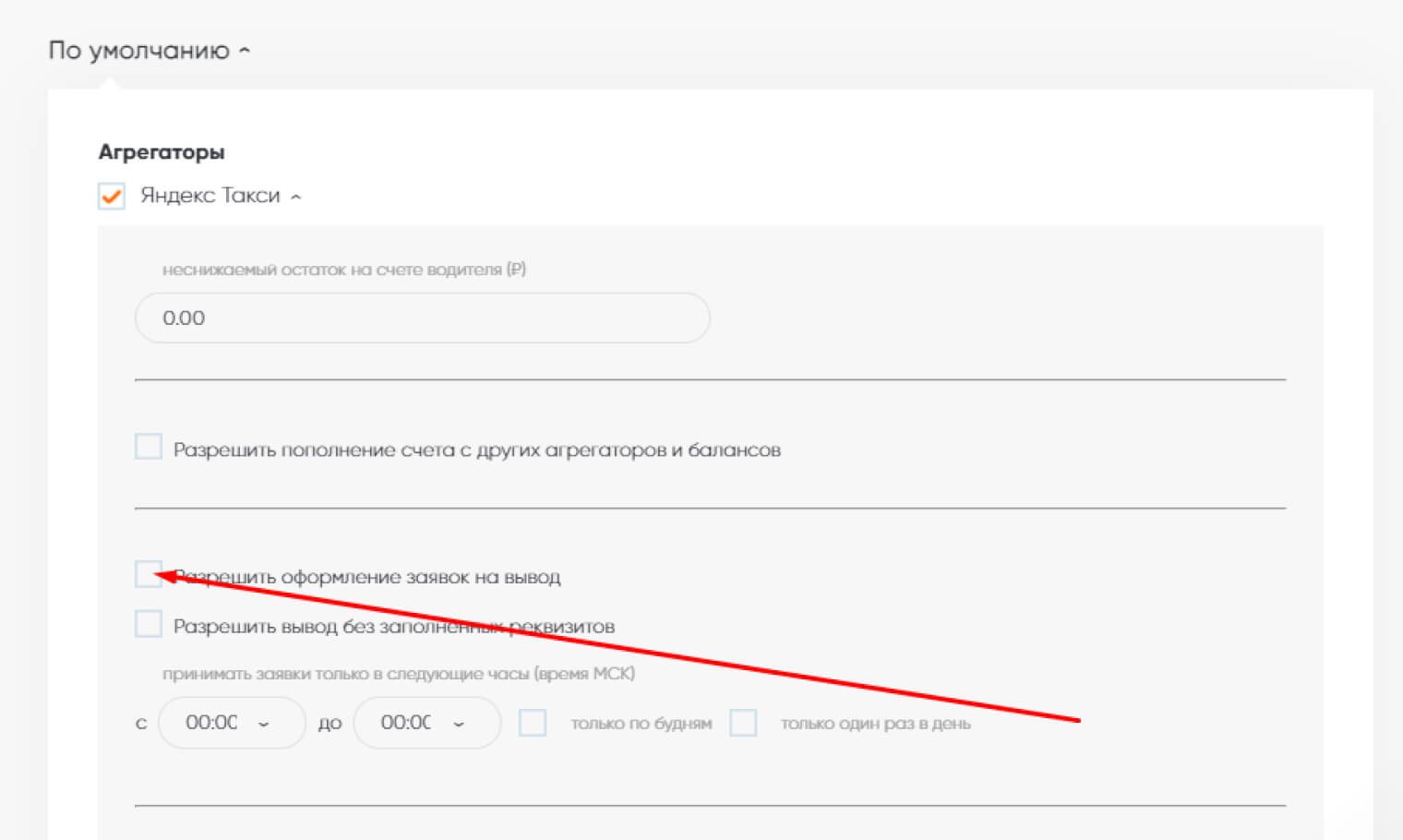Click the только по будням label text

click(x=641, y=724)
